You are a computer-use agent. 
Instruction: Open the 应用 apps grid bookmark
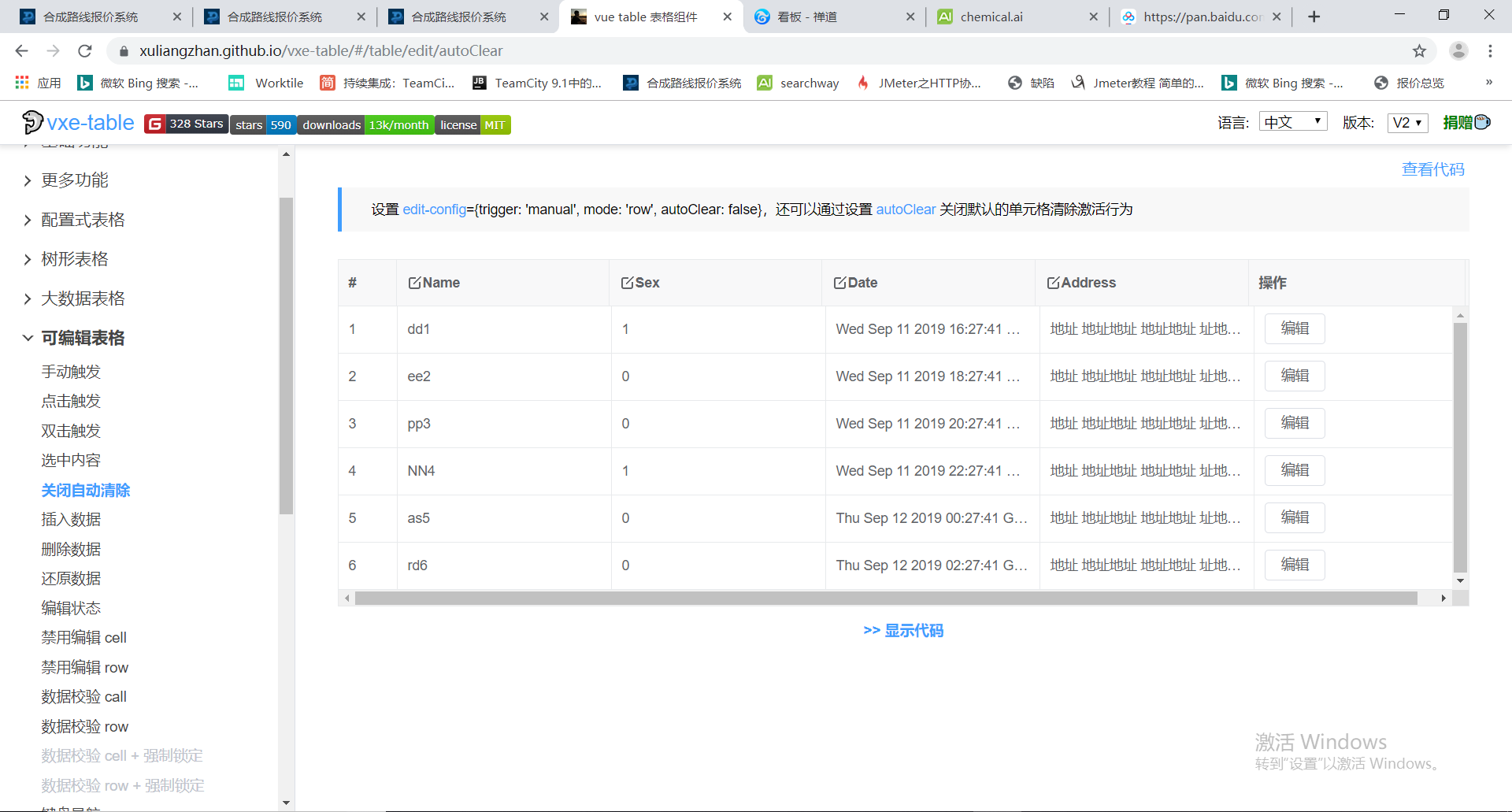38,83
